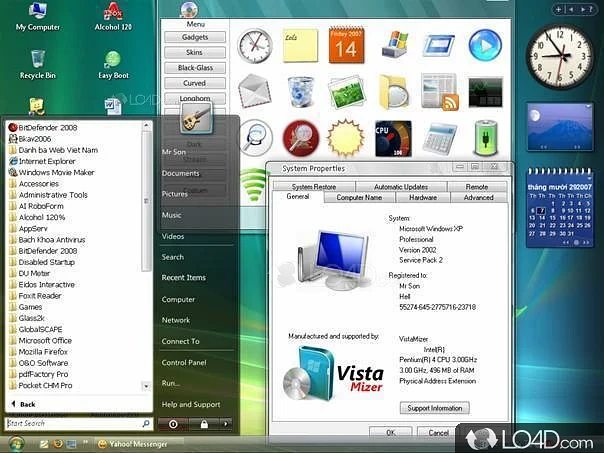Open Documents in Start menu
604x453 pixels.
coord(180,173)
